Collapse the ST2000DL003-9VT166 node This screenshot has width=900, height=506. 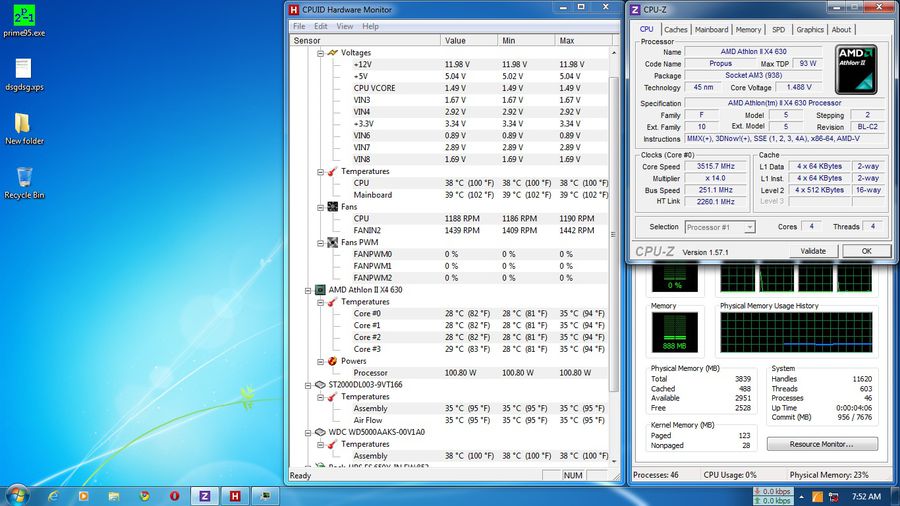point(308,385)
